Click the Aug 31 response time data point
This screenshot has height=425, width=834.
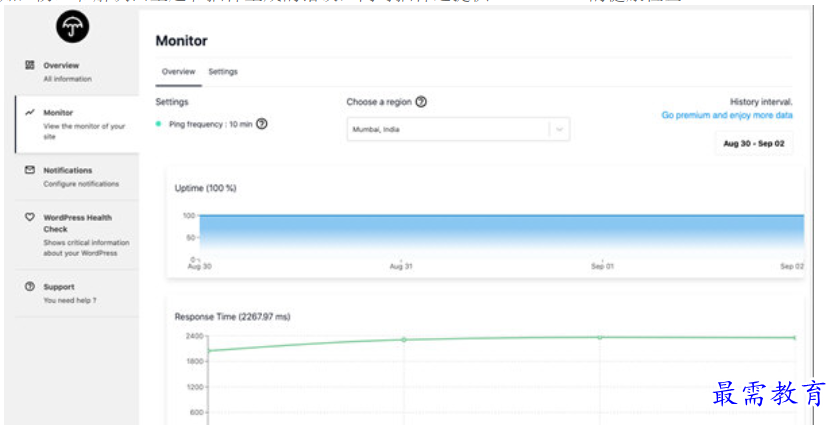pyautogui.click(x=404, y=339)
